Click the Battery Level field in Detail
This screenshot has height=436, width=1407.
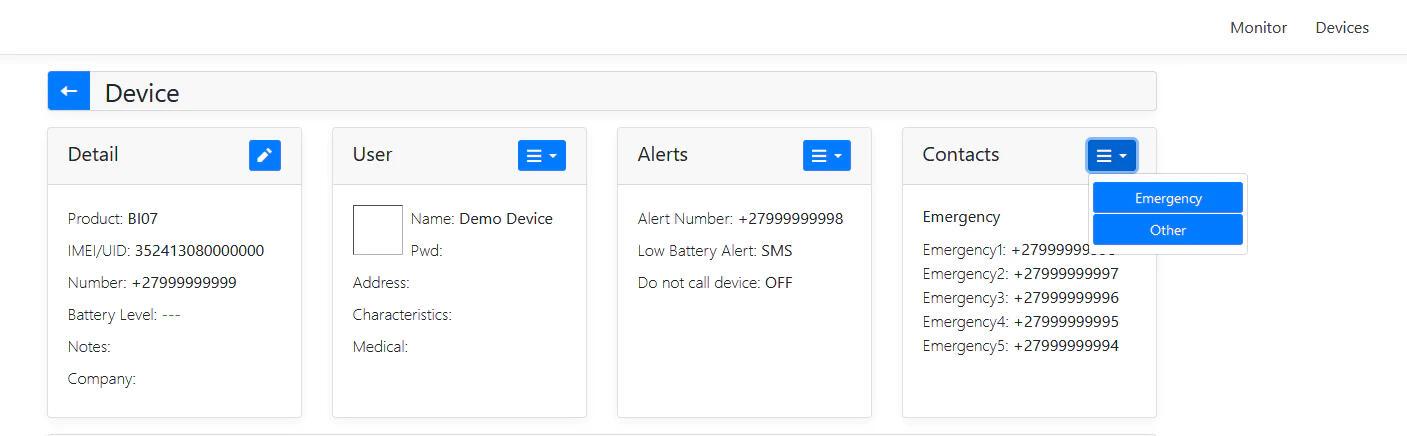click(x=124, y=315)
